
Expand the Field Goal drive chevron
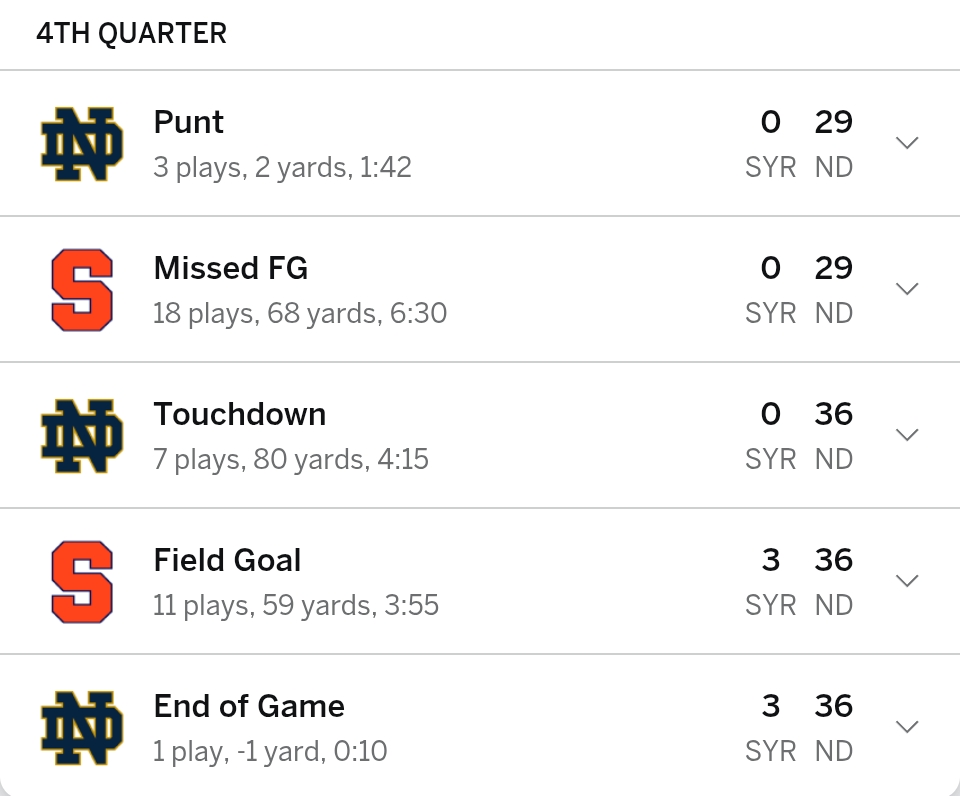(x=907, y=581)
